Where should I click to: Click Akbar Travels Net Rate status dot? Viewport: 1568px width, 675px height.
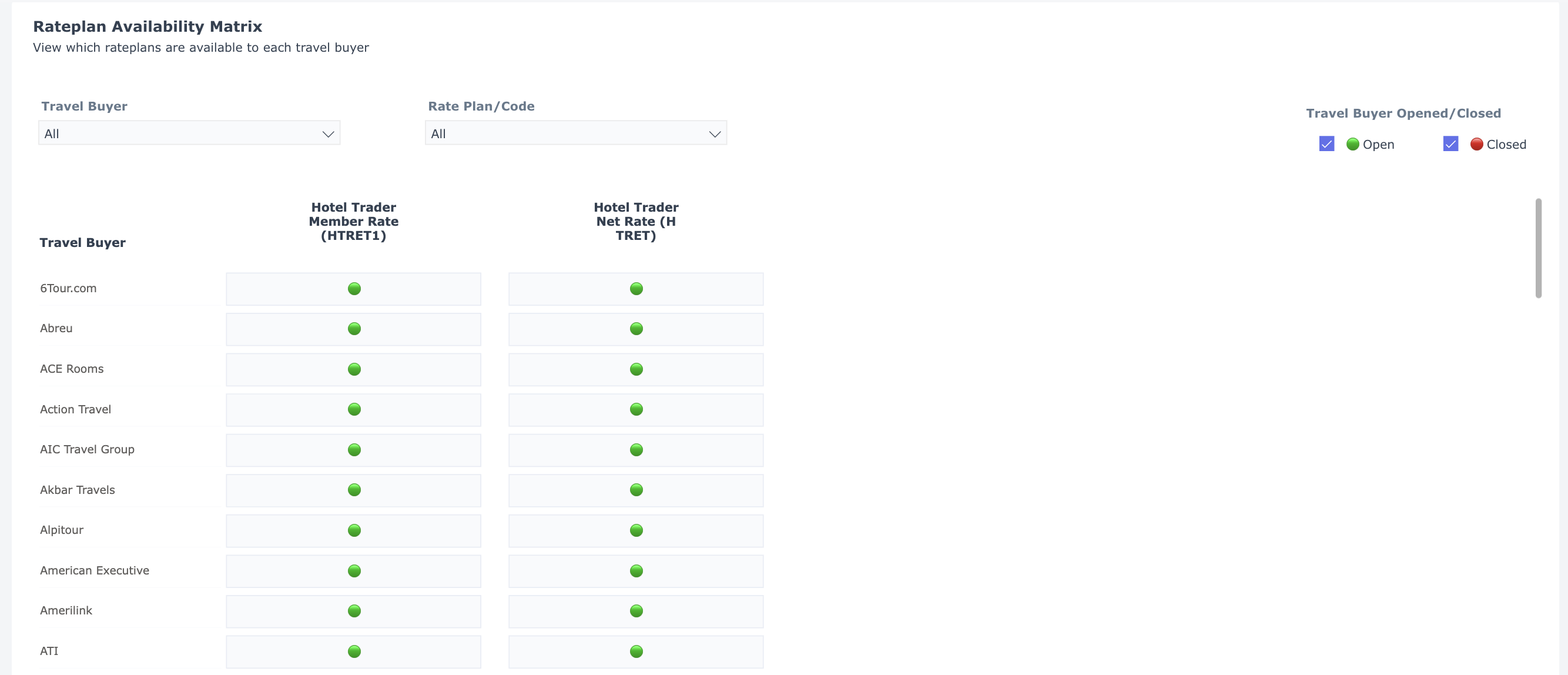pyautogui.click(x=636, y=490)
